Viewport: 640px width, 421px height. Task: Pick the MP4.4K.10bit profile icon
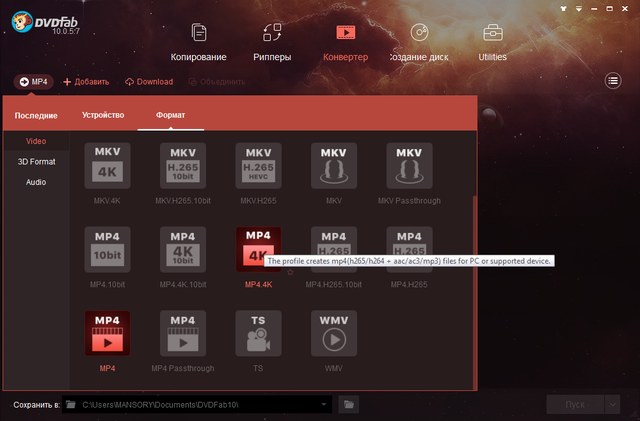[183, 249]
